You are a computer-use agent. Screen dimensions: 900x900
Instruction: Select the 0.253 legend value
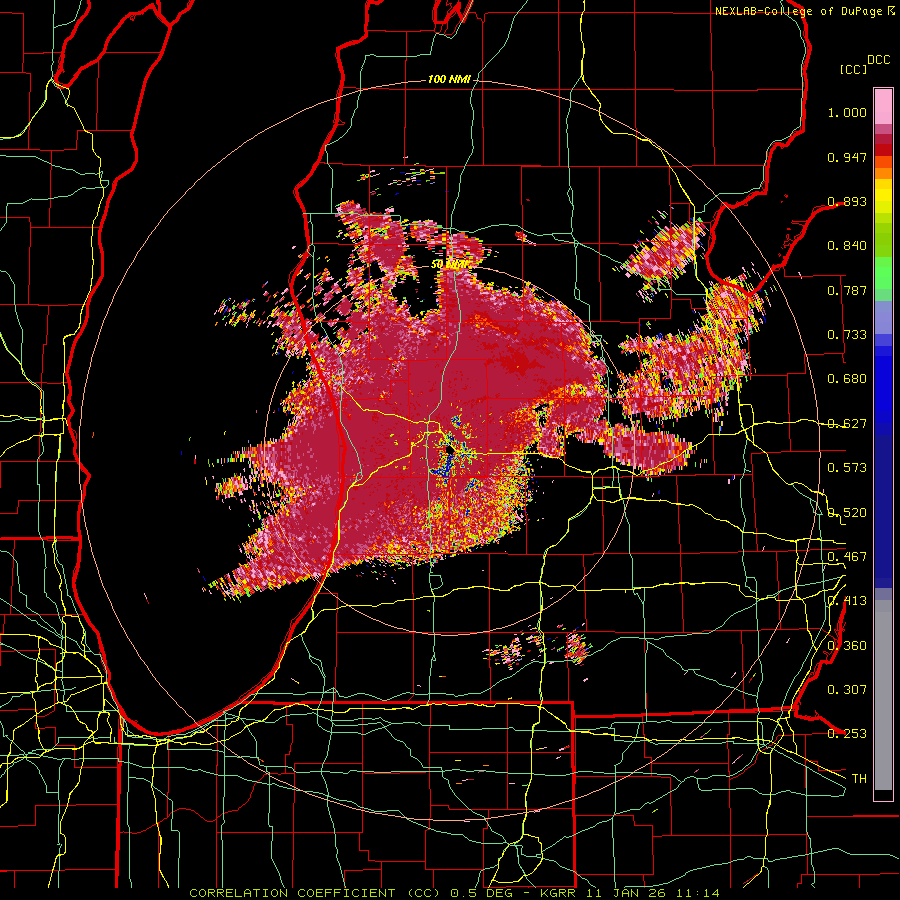[847, 734]
